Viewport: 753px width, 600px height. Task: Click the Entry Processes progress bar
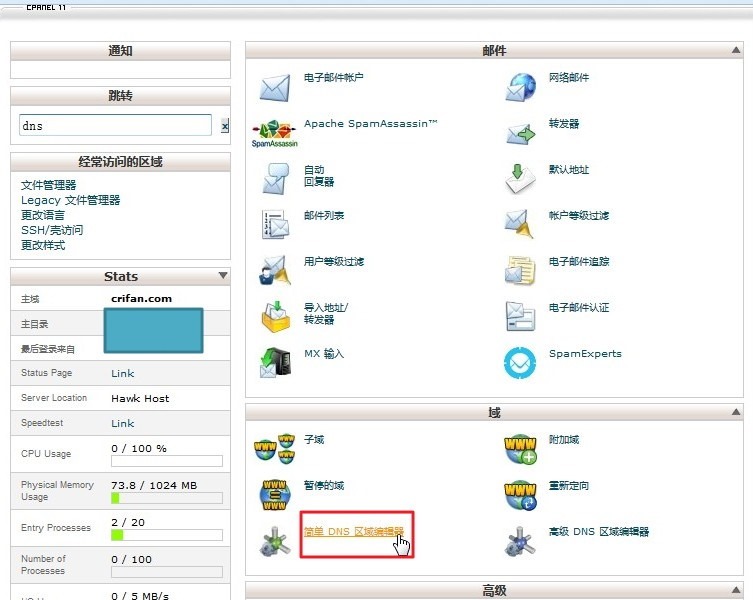tap(167, 535)
